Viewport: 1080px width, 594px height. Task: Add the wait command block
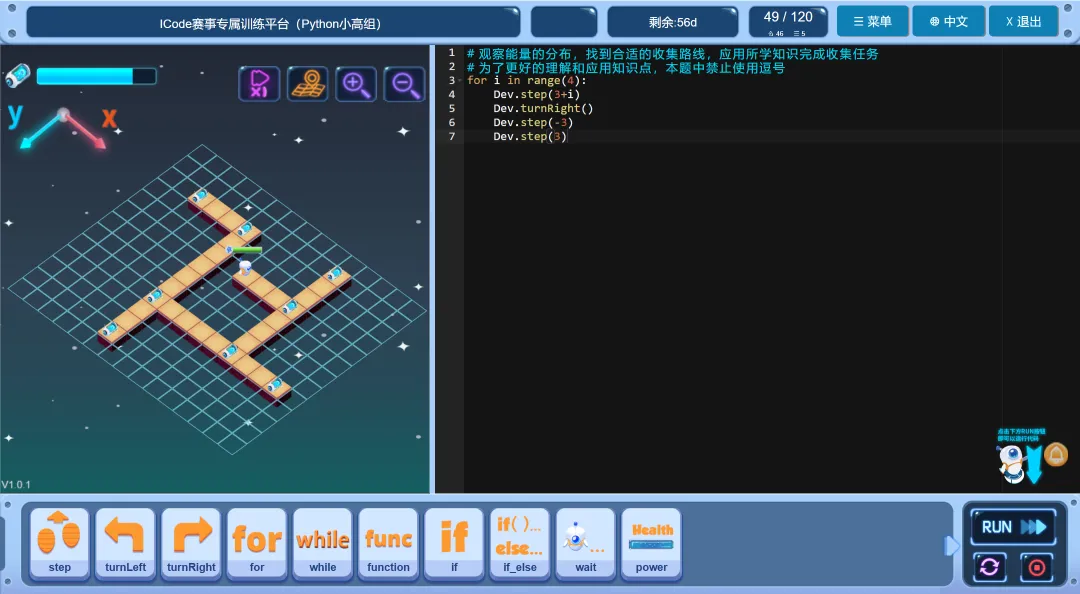tap(585, 544)
